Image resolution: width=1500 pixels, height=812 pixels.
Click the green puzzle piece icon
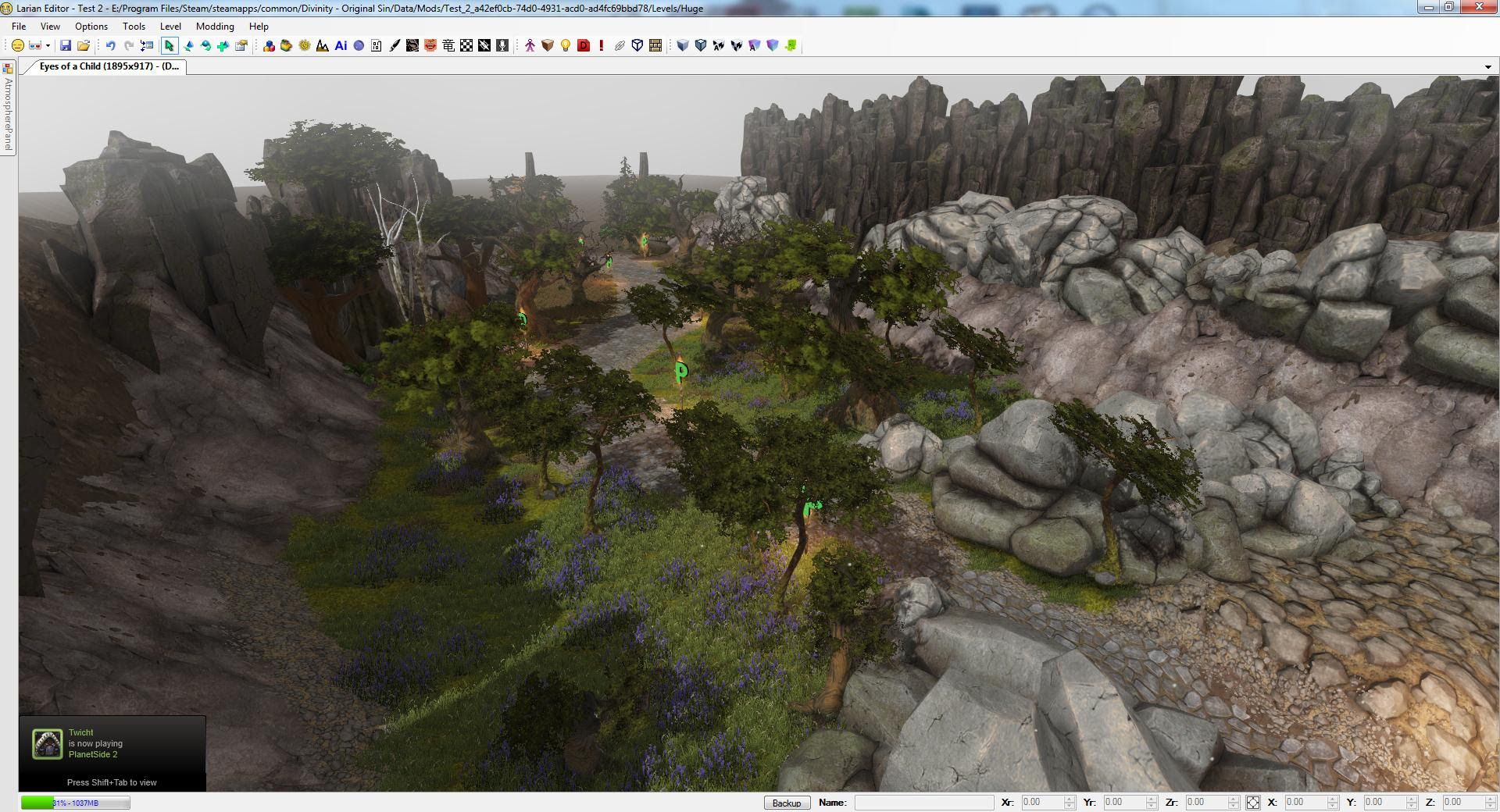tap(791, 46)
